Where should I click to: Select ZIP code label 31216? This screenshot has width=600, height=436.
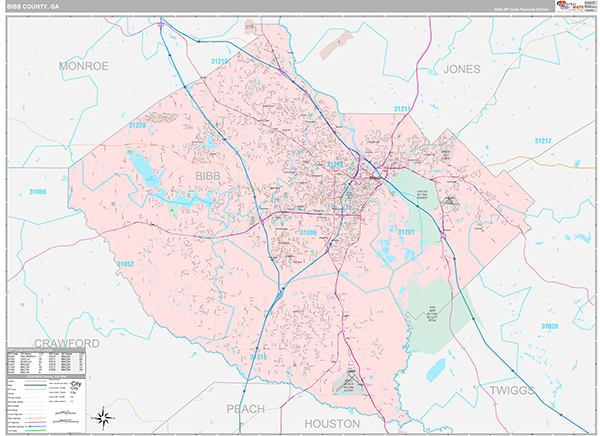(258, 357)
